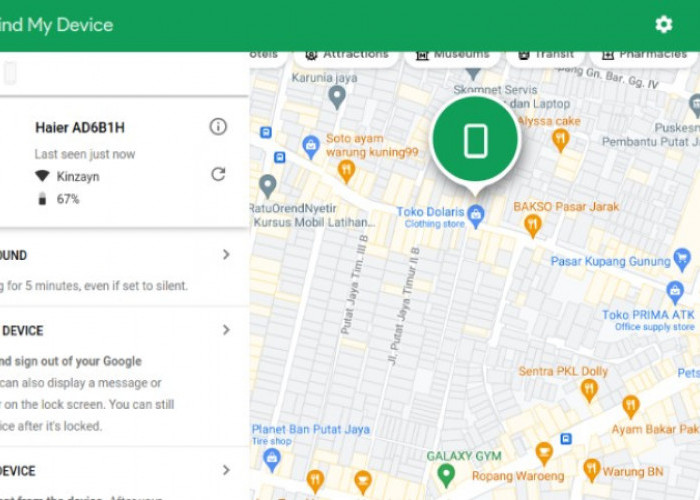Screen dimensions: 700x500
Task: Open the settings gear icon
Action: click(x=663, y=25)
